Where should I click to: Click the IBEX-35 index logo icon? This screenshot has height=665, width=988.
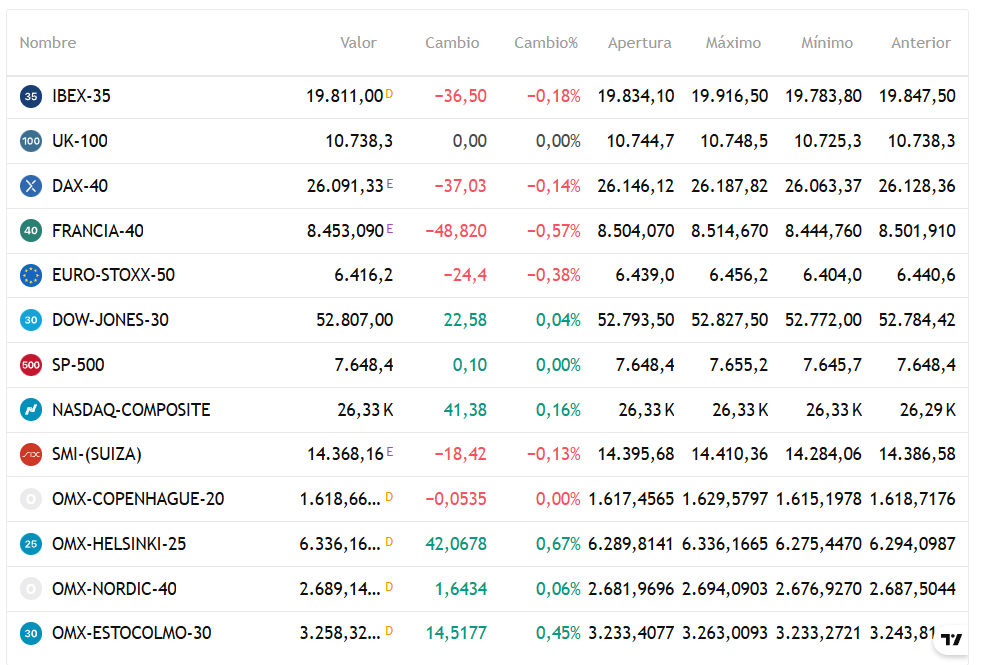tap(31, 96)
